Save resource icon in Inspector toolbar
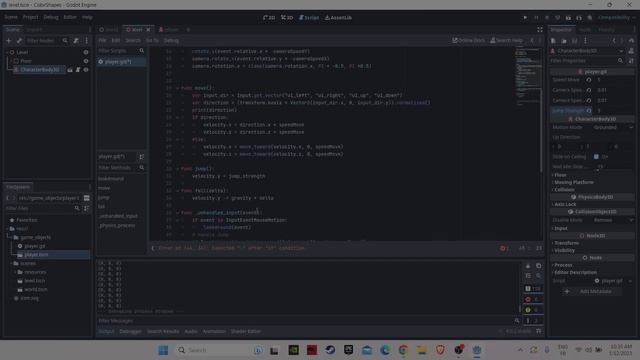The width and height of the screenshot is (640, 360). [x=574, y=41]
